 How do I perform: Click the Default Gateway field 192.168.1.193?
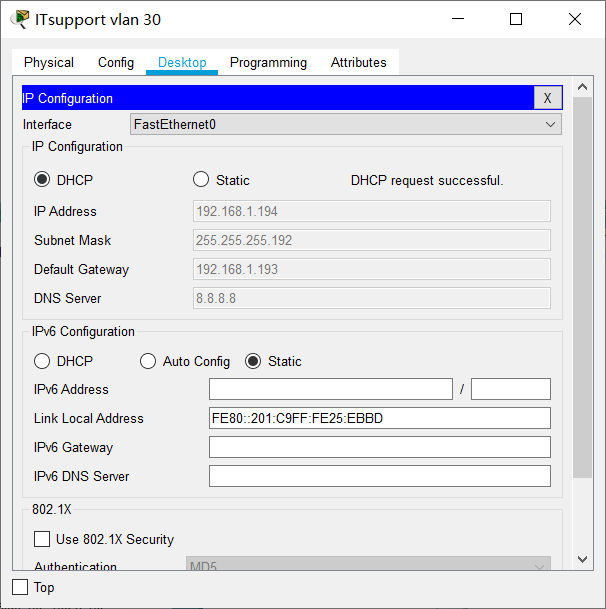coord(372,269)
